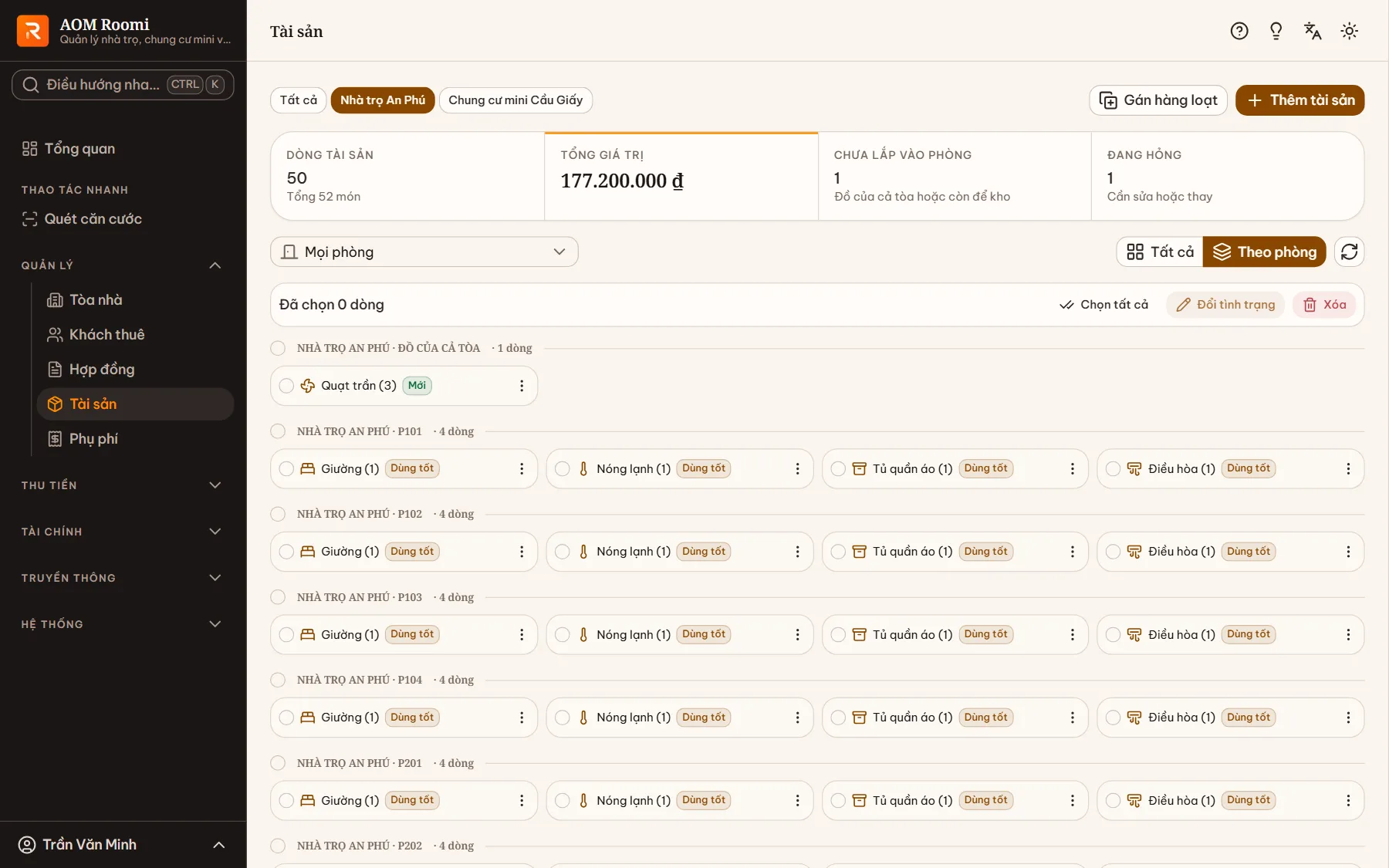Image resolution: width=1389 pixels, height=868 pixels.
Task: Open three-dot menu for P104 Điều hòa
Action: (1348, 718)
